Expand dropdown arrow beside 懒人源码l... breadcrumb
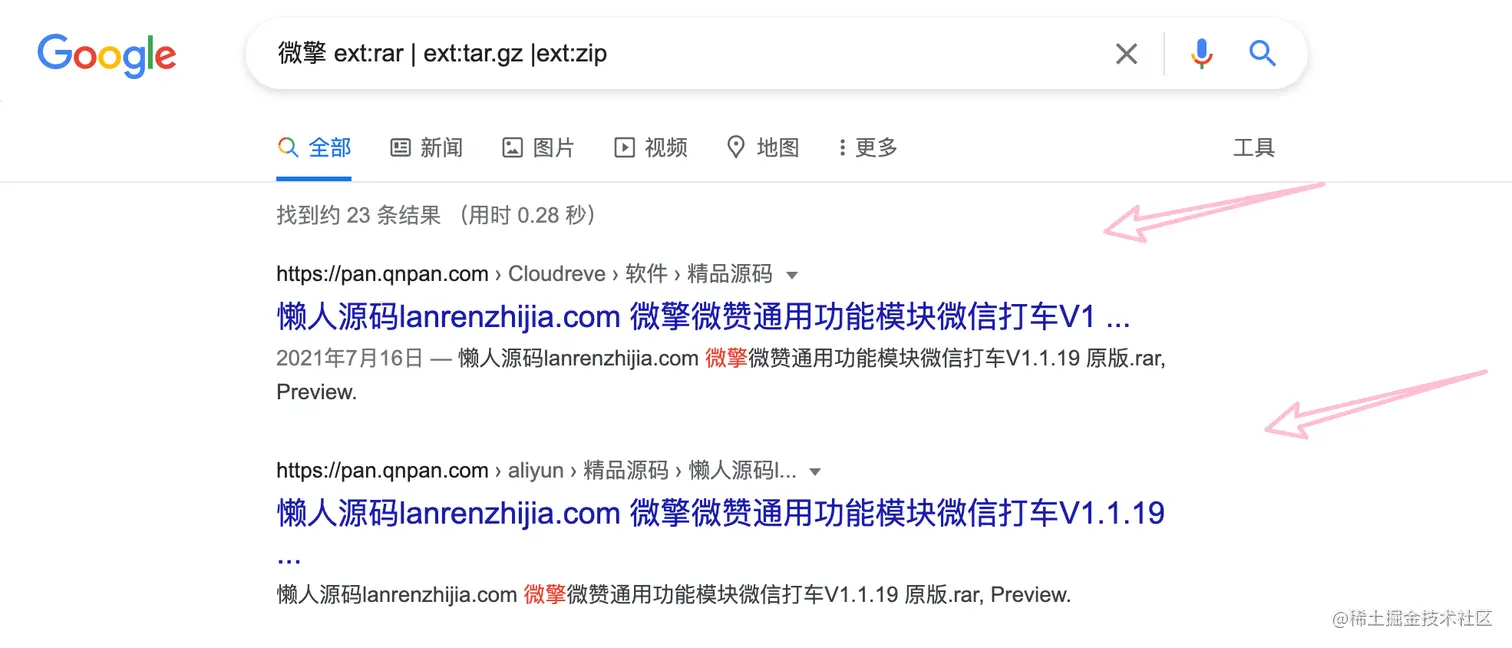Viewport: 1512px width, 648px height. (x=815, y=472)
